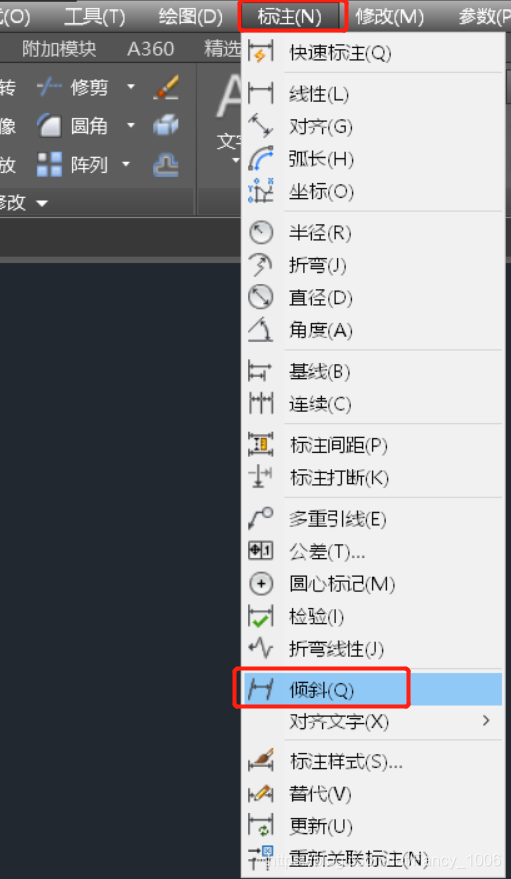Open the 修改(M) menu
The width and height of the screenshot is (511, 879).
pyautogui.click(x=389, y=17)
